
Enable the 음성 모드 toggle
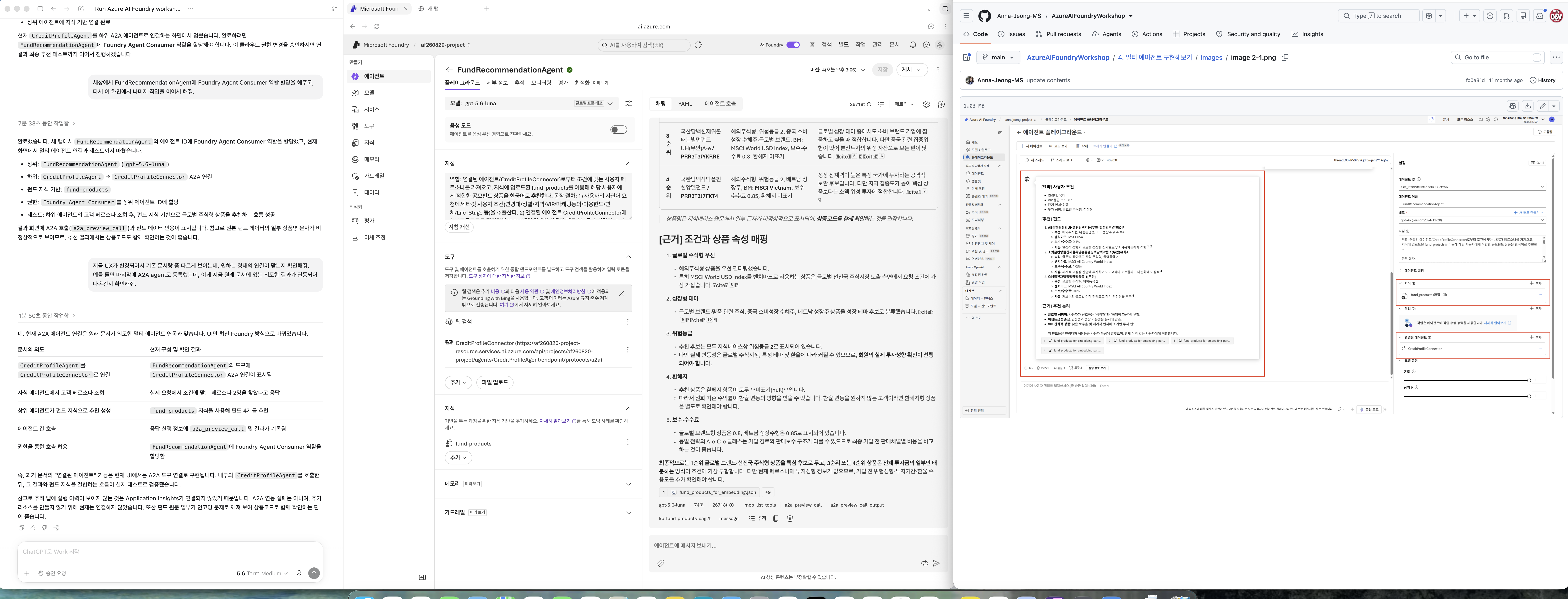point(618,130)
